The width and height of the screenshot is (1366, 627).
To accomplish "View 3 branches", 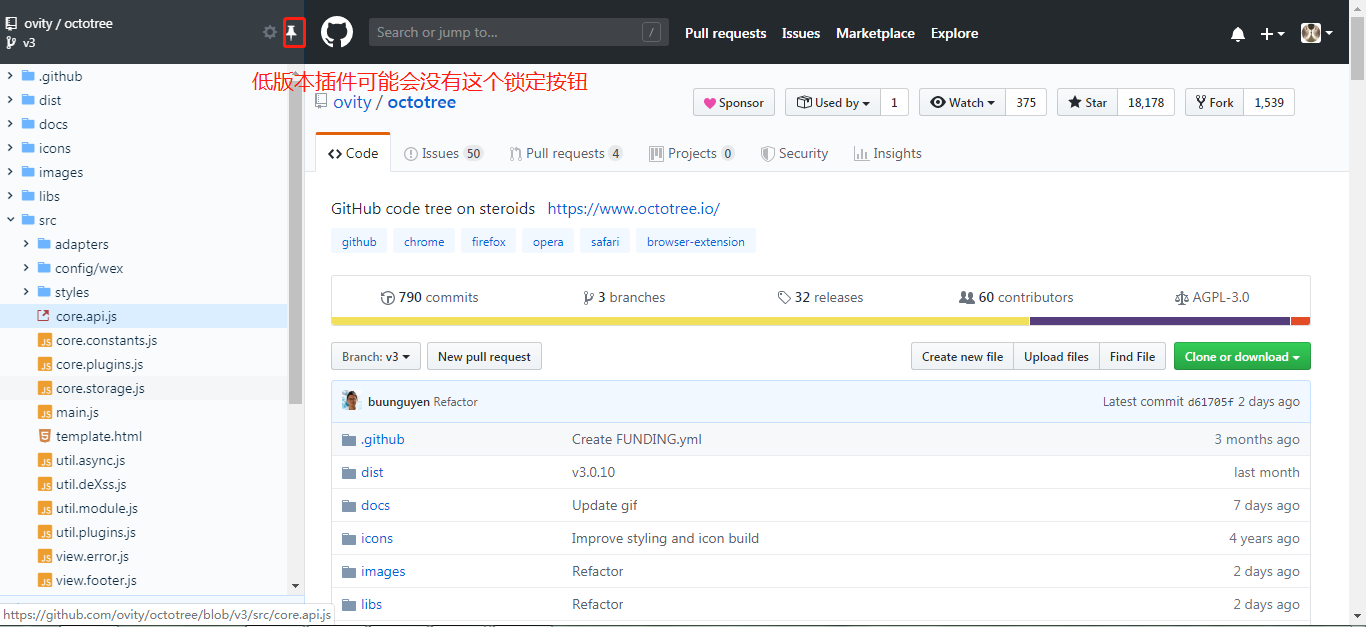I will click(x=624, y=297).
